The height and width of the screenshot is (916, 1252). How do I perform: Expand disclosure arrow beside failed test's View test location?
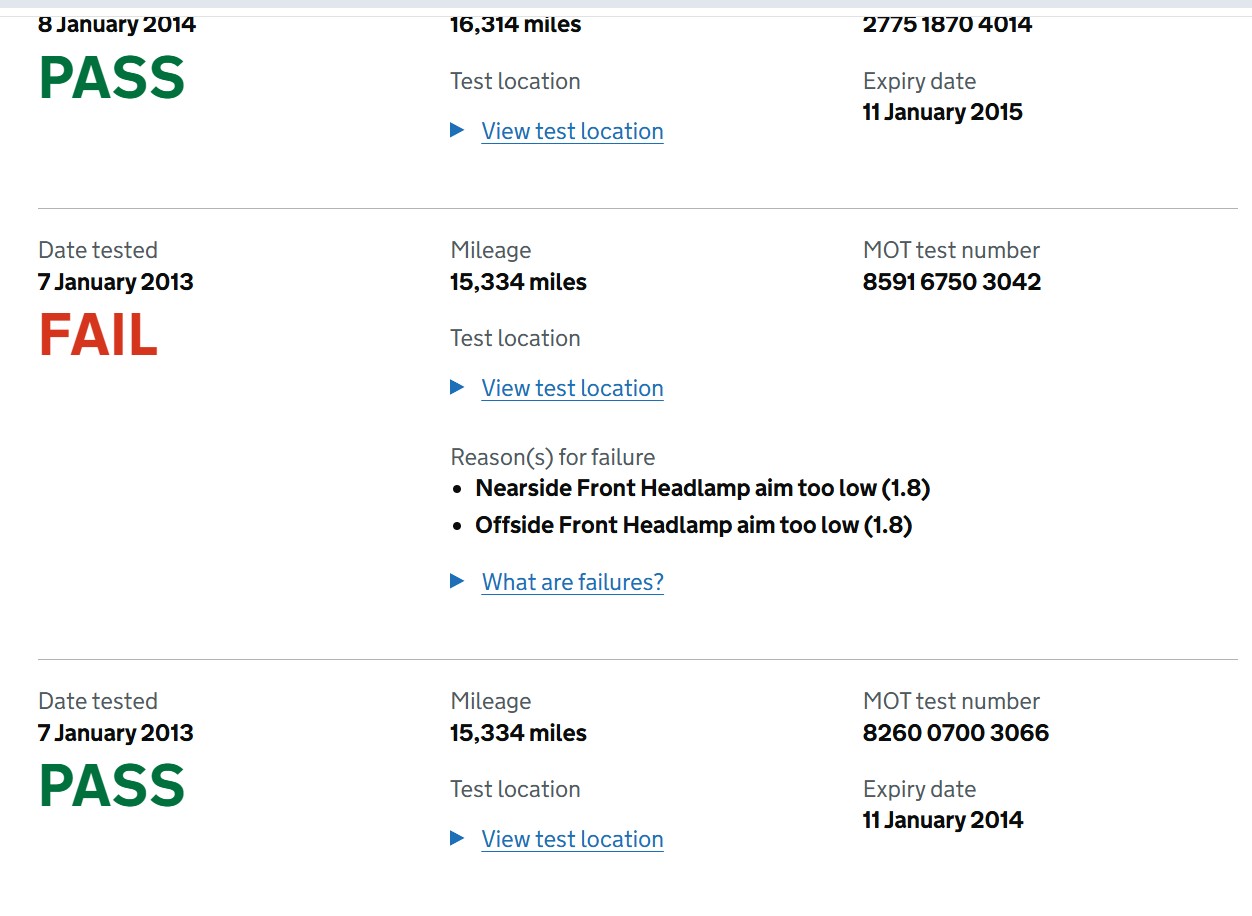[x=457, y=387]
